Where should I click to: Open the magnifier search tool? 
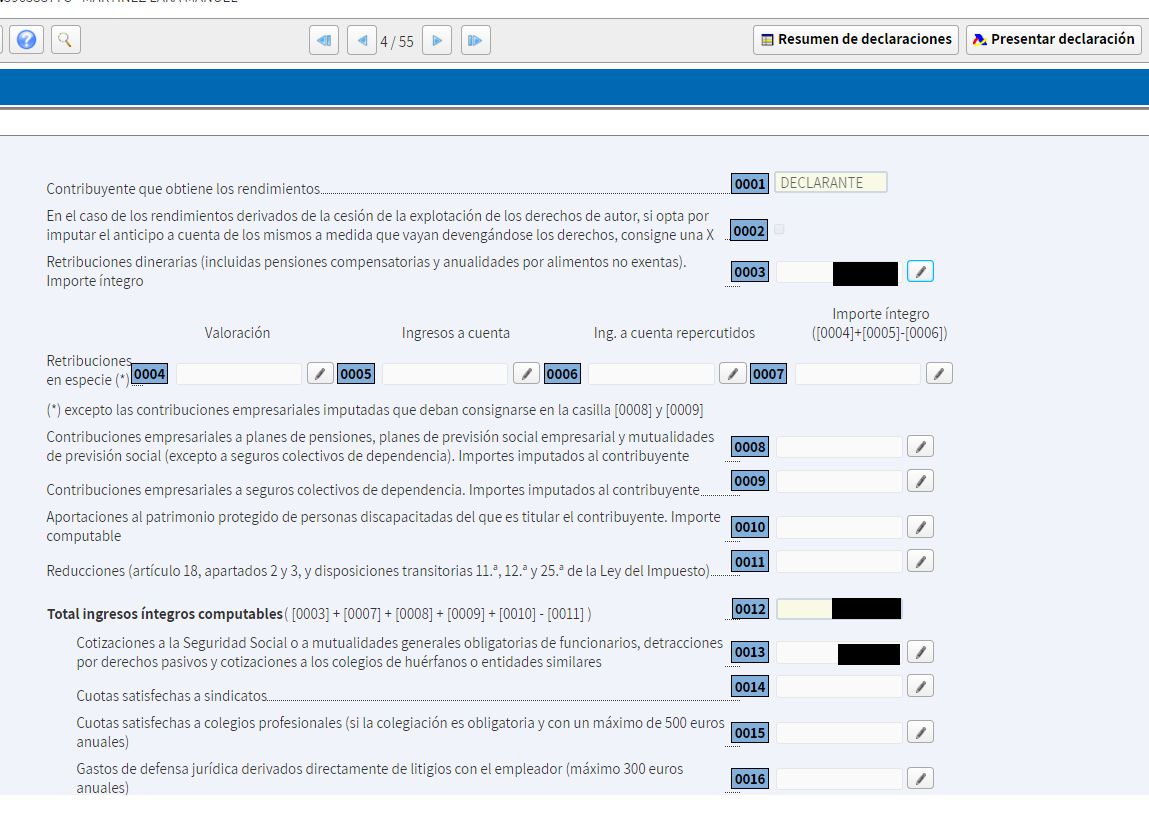point(64,40)
